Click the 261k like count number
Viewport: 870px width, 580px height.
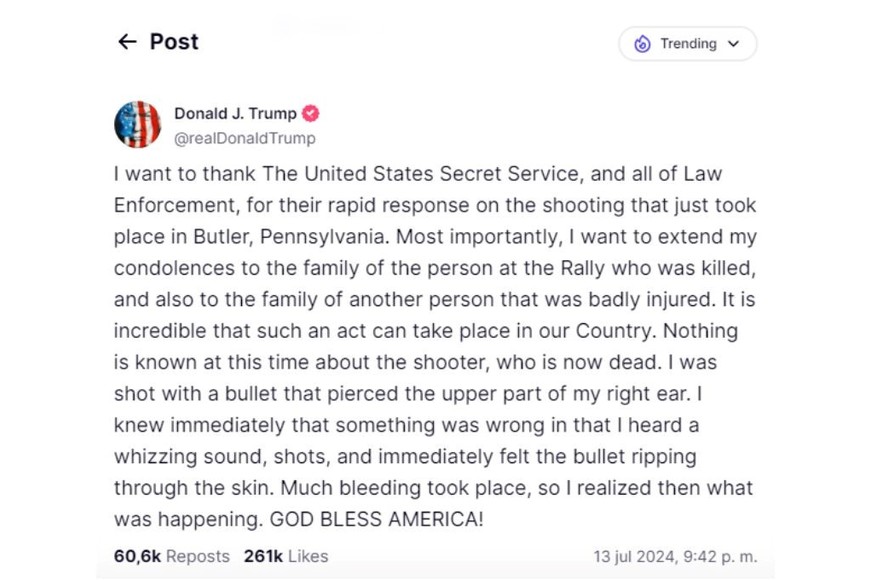coord(262,556)
